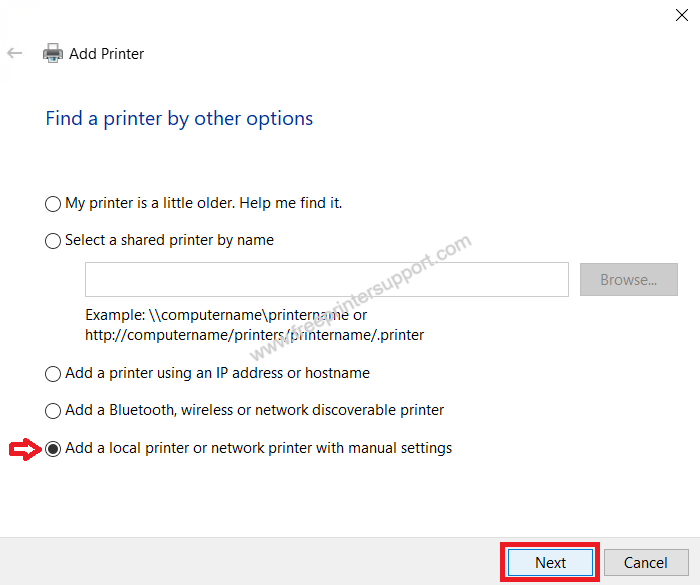Click the example \\computername\printername text

tap(226, 315)
